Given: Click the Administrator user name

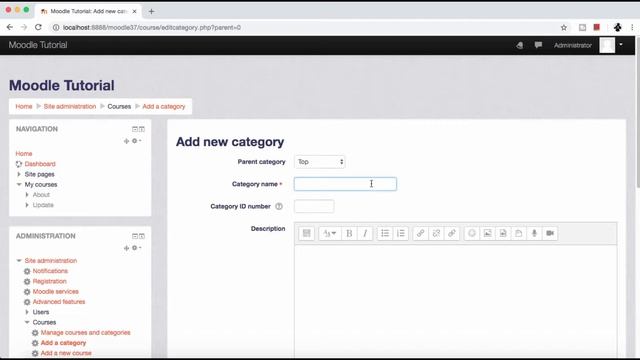Looking at the screenshot, I should point(573,45).
